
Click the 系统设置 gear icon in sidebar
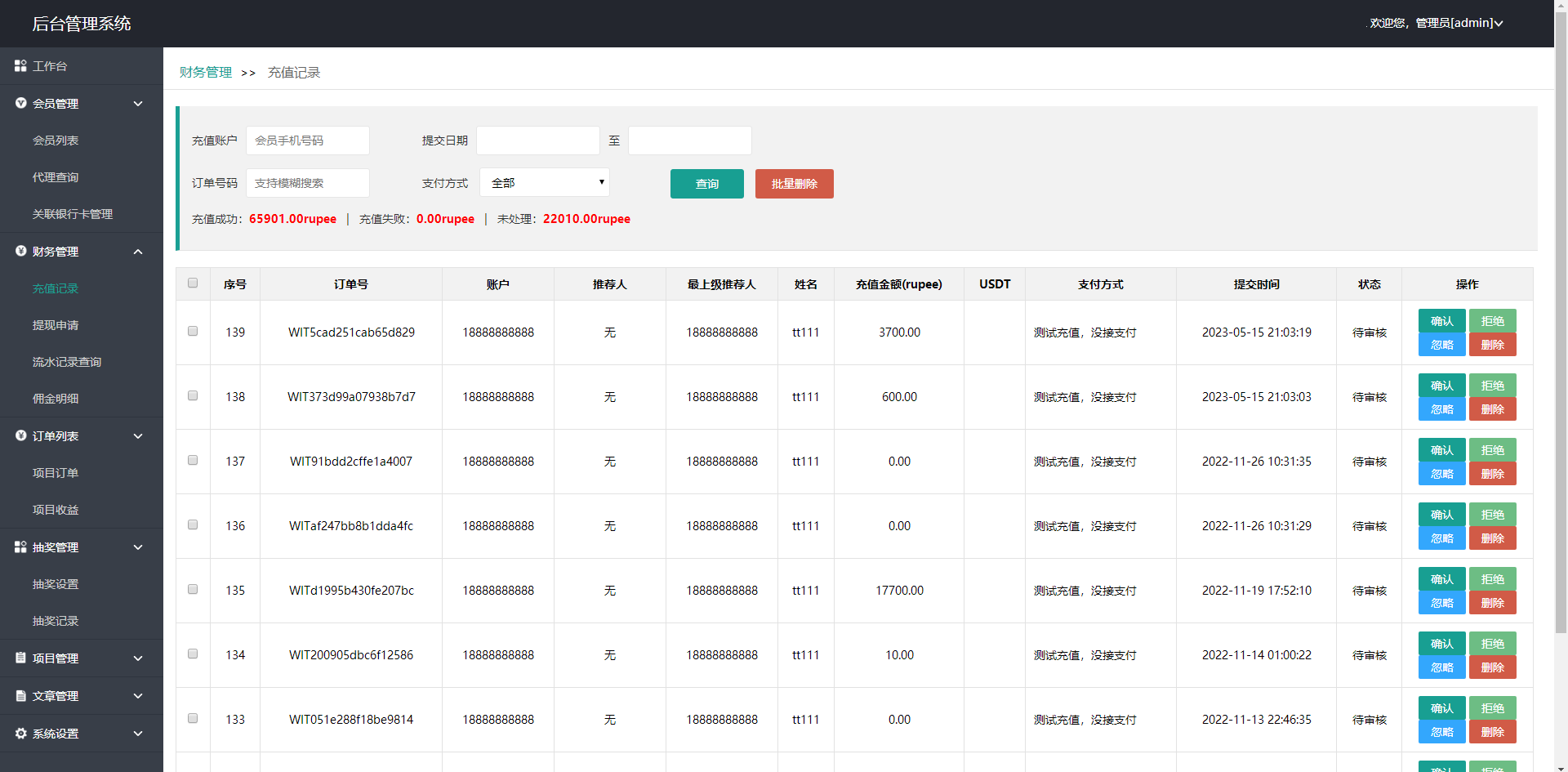coord(20,734)
